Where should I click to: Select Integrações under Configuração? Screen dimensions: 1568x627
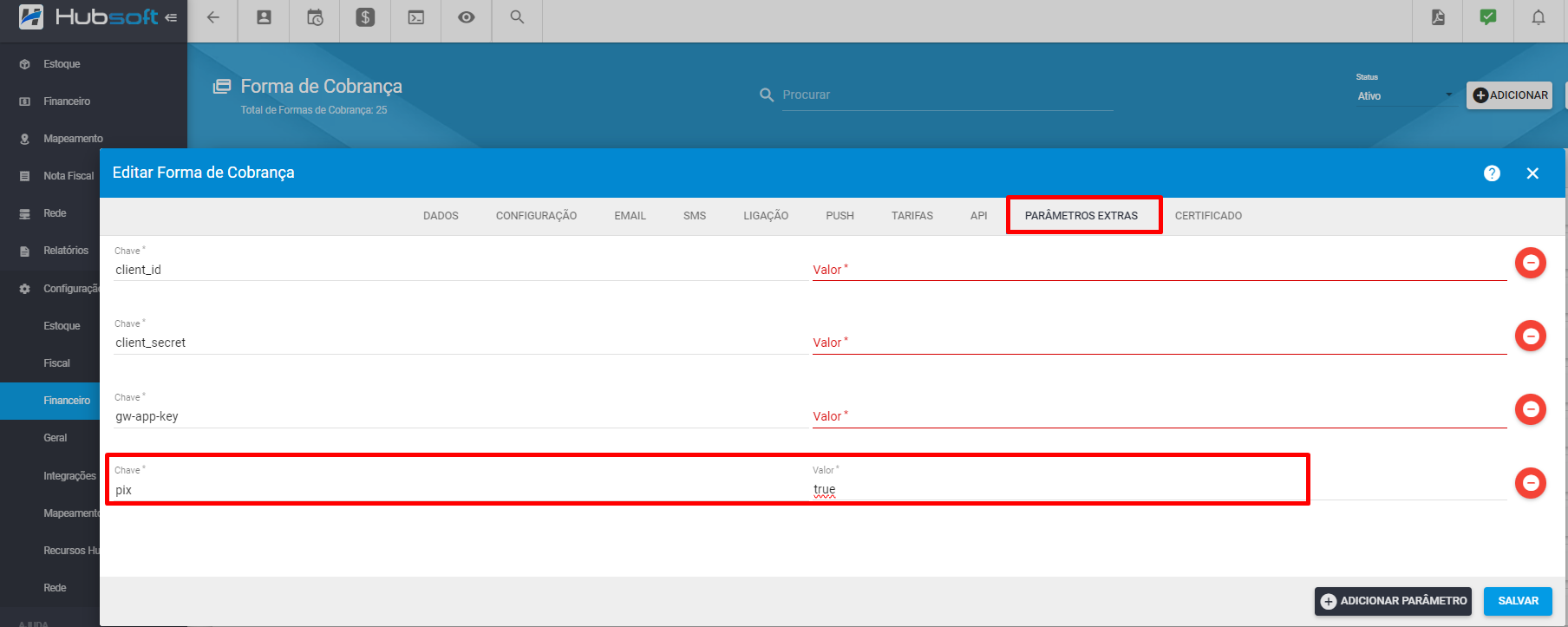(x=69, y=476)
